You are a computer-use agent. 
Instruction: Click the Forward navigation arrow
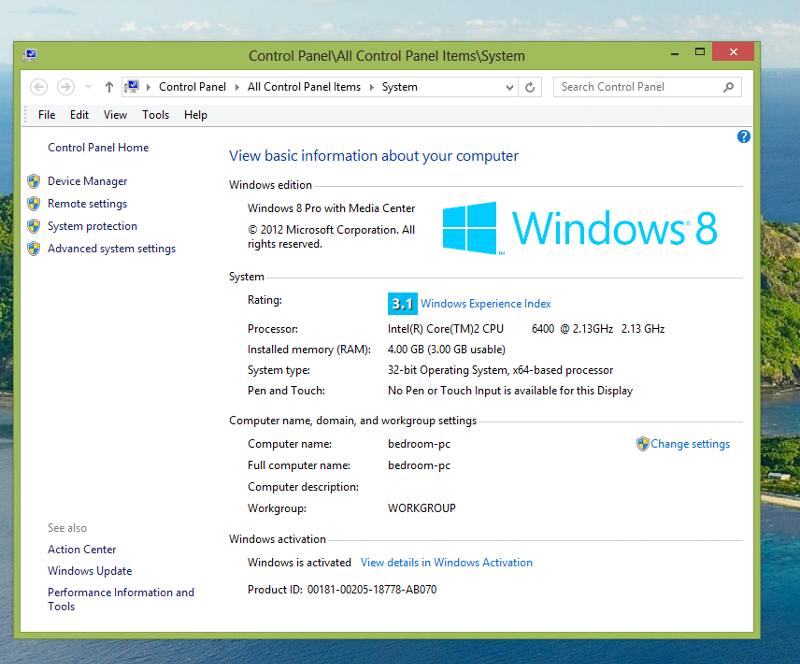click(65, 87)
